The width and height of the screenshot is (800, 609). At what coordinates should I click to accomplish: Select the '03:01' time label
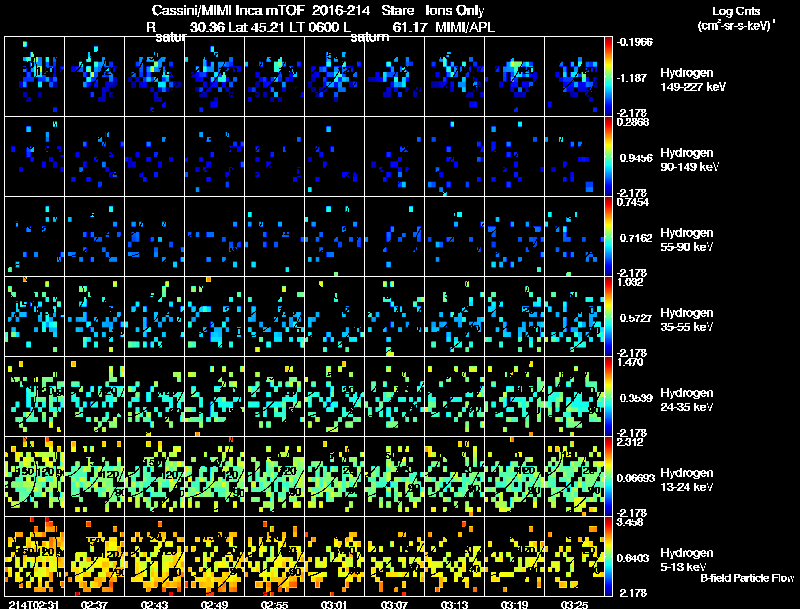334,604
